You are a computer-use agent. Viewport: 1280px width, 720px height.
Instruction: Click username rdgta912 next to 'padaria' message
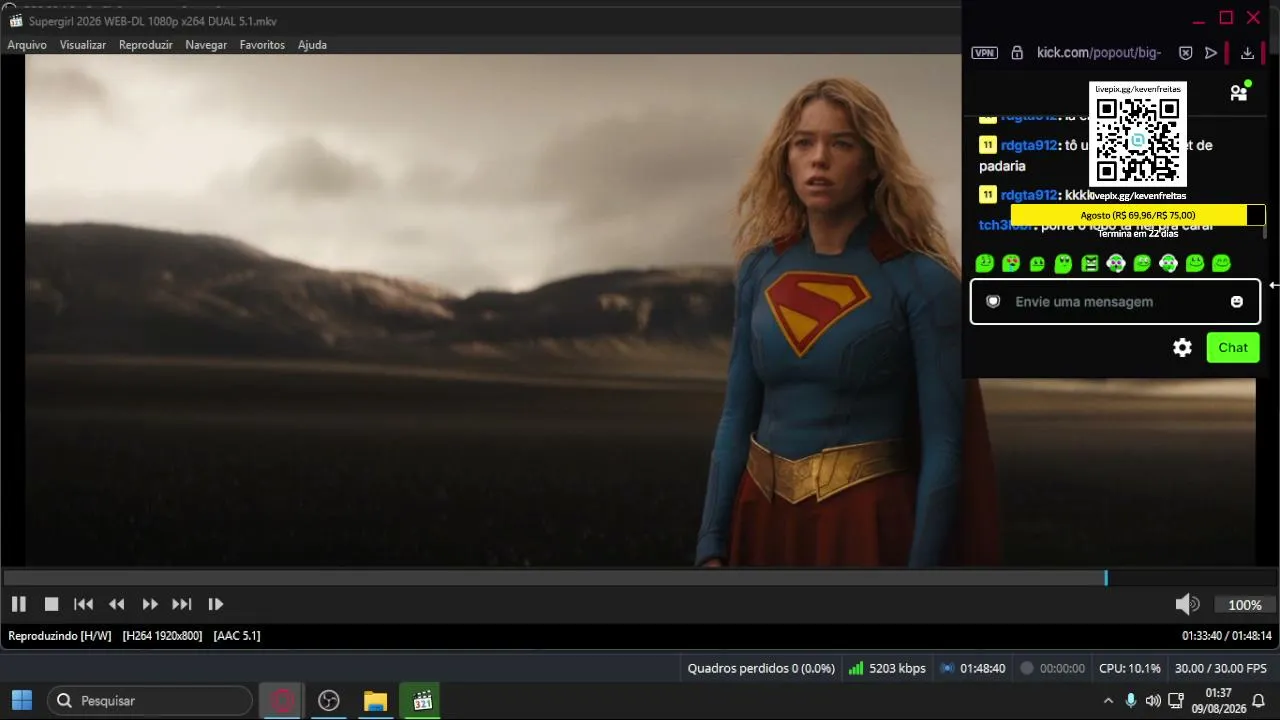1029,145
